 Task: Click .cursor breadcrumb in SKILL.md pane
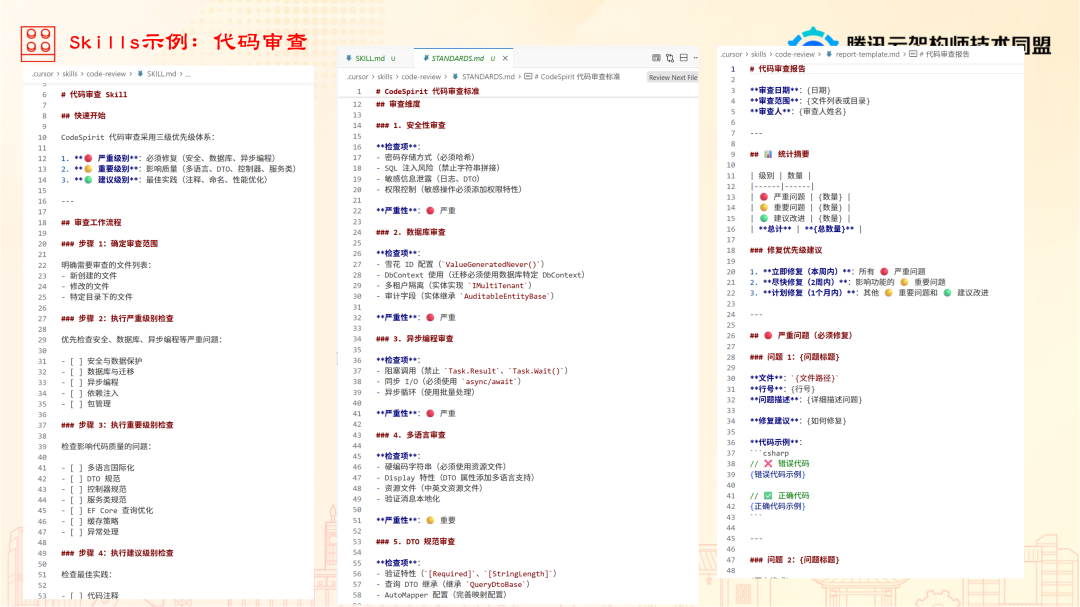[42, 74]
